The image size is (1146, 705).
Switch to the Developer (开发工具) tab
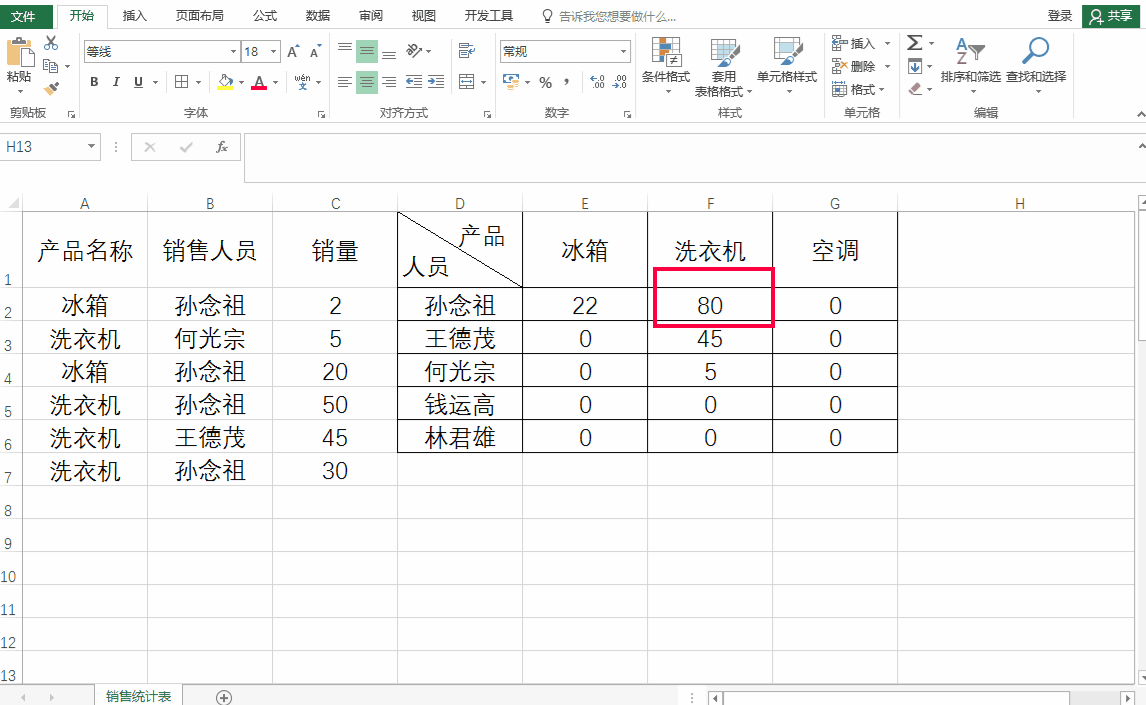(x=488, y=15)
